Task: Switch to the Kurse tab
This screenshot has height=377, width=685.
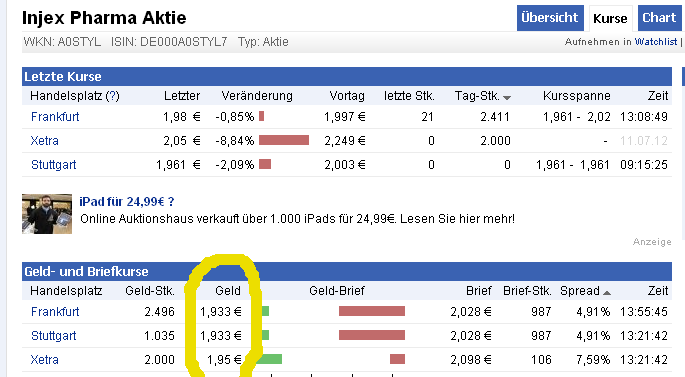Action: click(x=610, y=18)
